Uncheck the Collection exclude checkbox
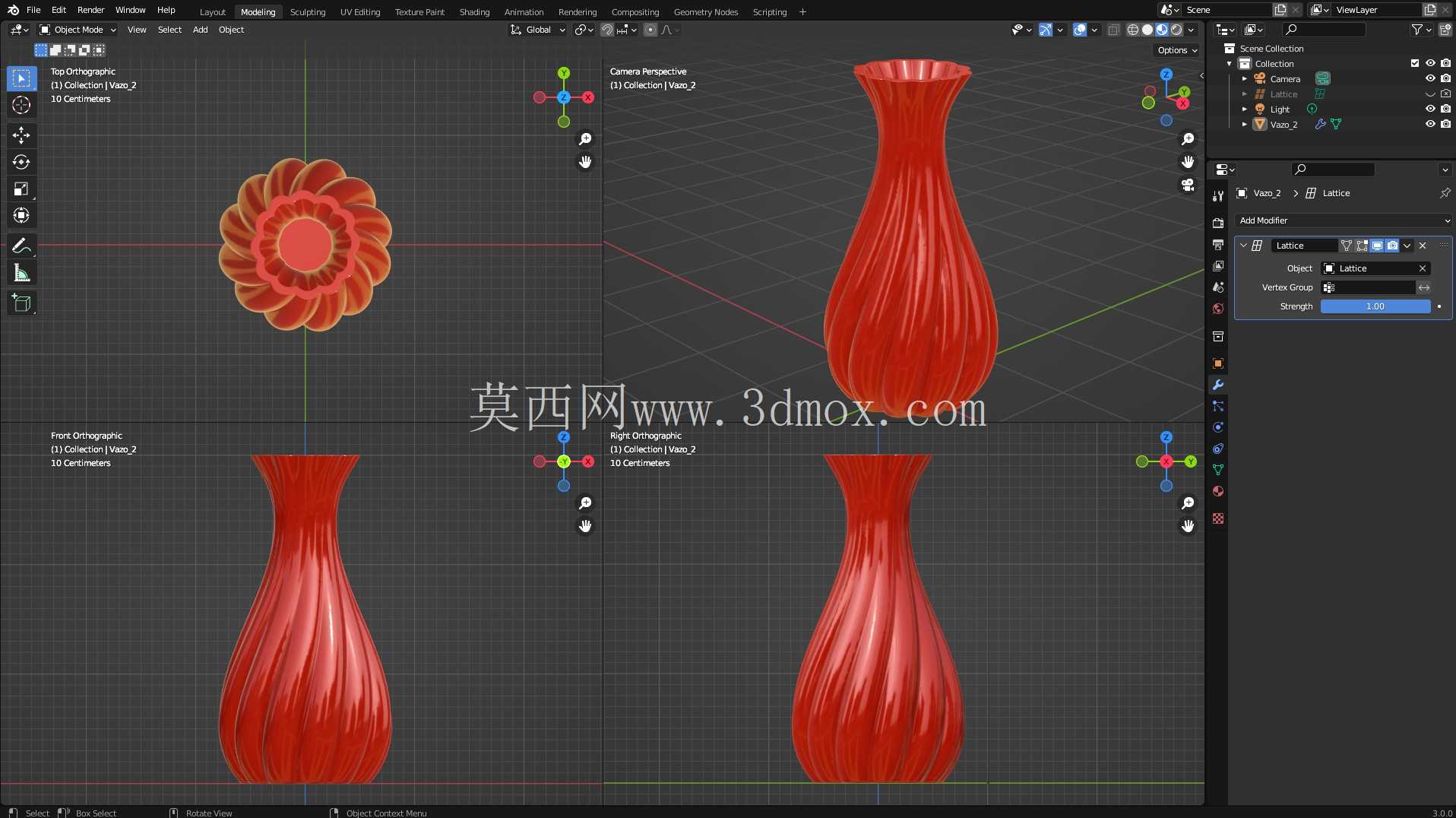Image resolution: width=1456 pixels, height=818 pixels. 1415,63
